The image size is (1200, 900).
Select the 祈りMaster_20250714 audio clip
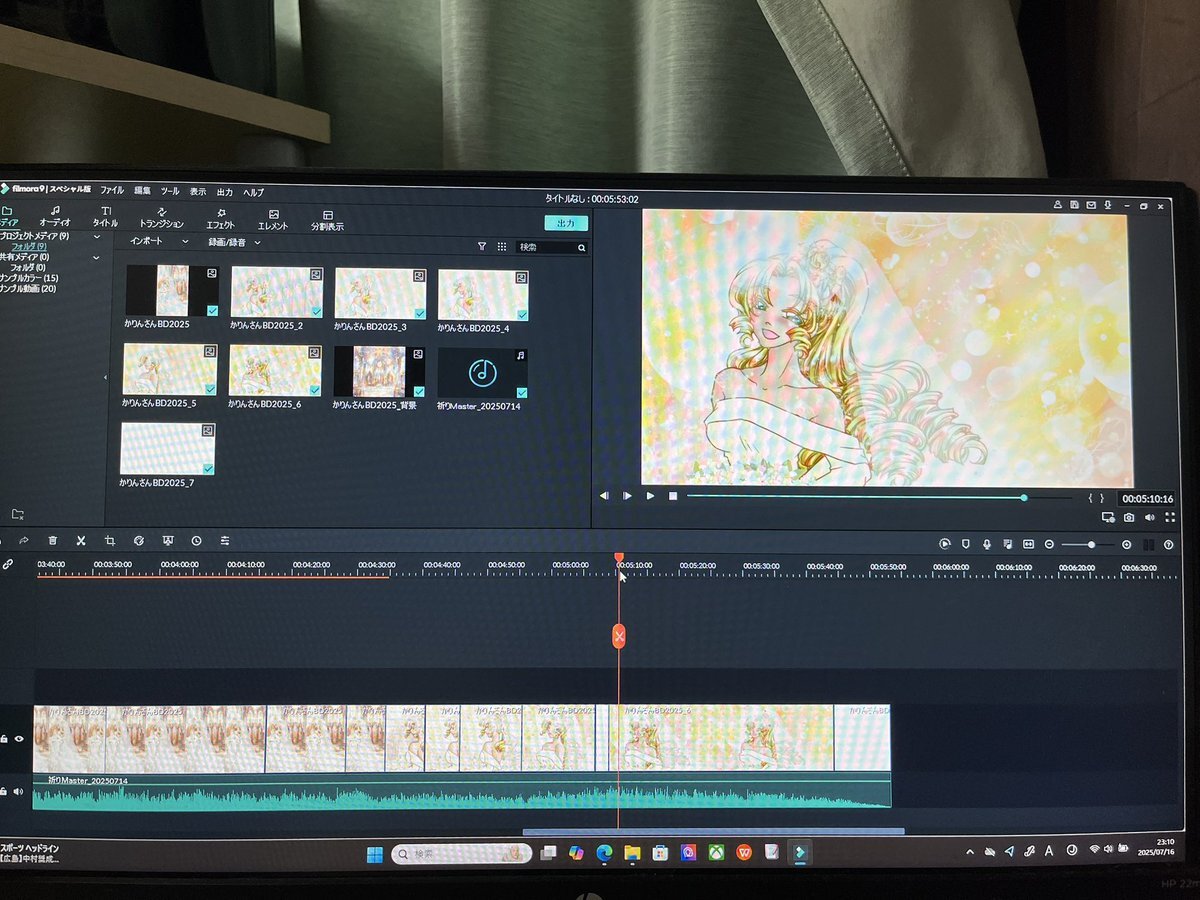[483, 373]
